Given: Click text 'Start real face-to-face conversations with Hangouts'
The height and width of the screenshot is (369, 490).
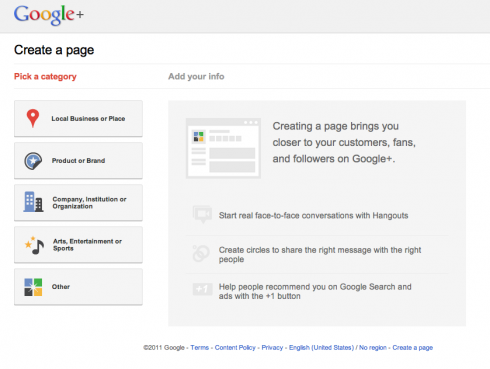Looking at the screenshot, I should (313, 216).
